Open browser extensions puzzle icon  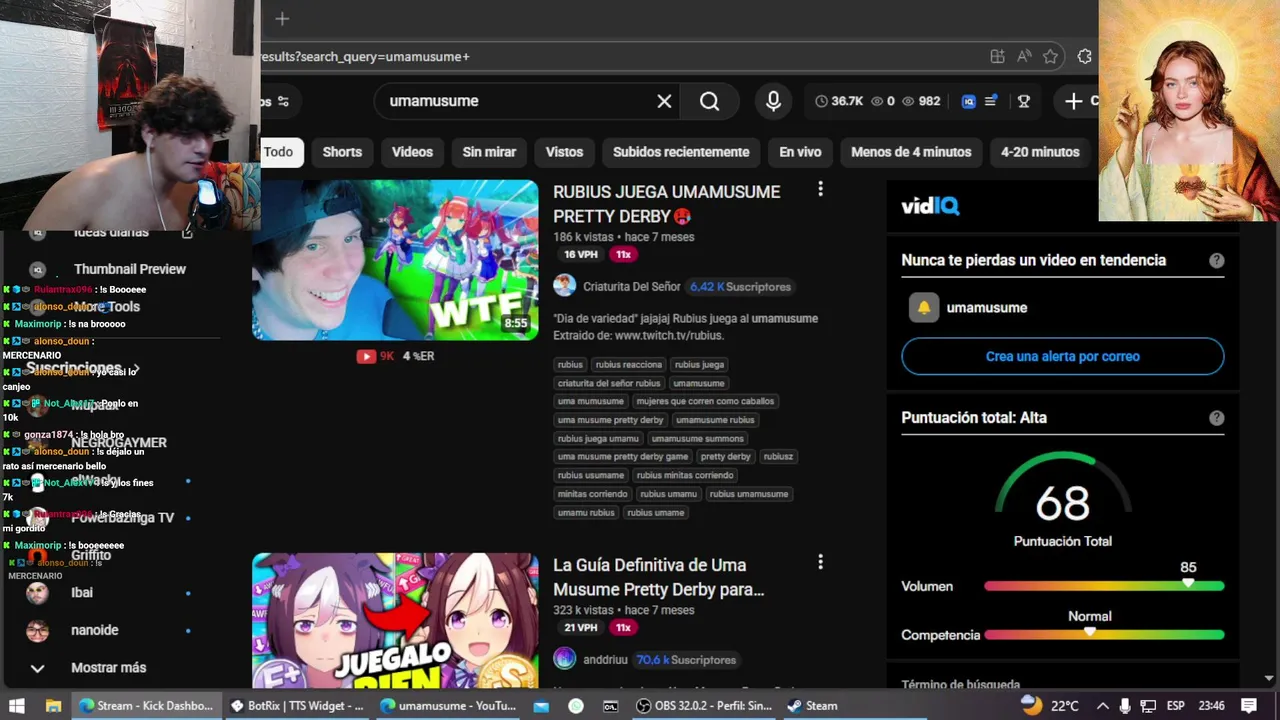pos(1084,57)
